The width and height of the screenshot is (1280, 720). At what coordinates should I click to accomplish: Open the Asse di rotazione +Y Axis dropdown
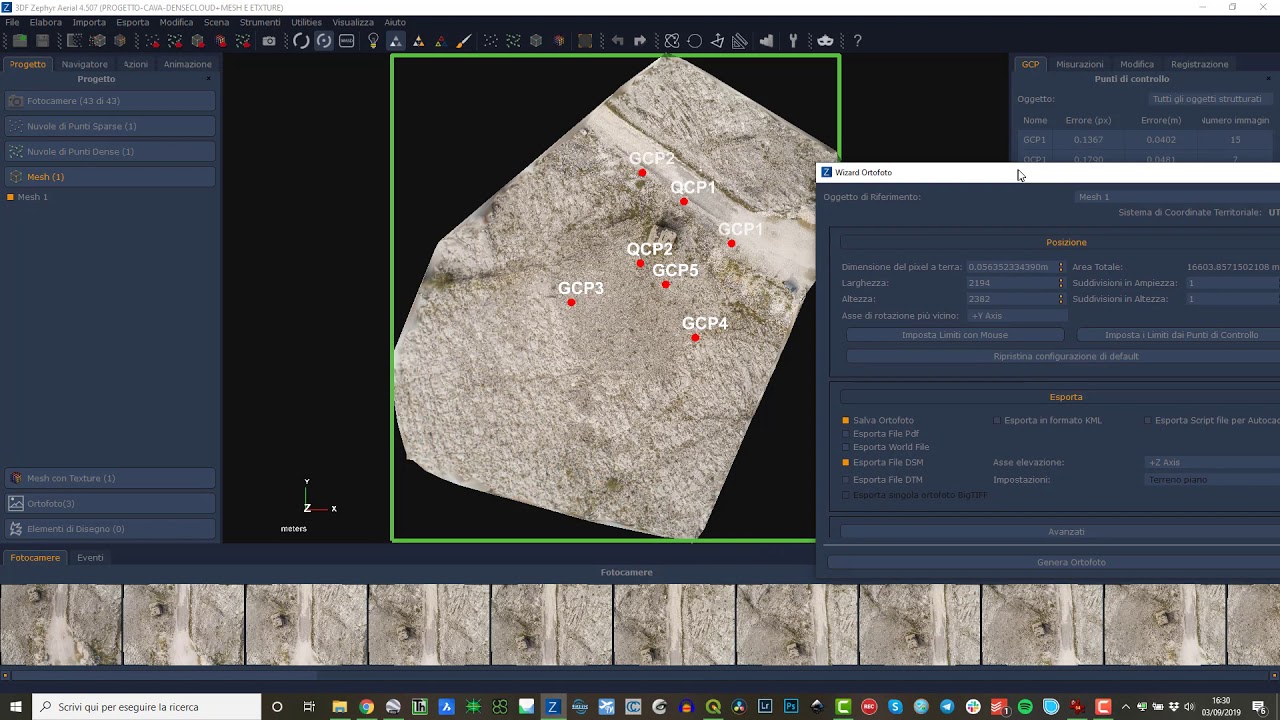1015,315
